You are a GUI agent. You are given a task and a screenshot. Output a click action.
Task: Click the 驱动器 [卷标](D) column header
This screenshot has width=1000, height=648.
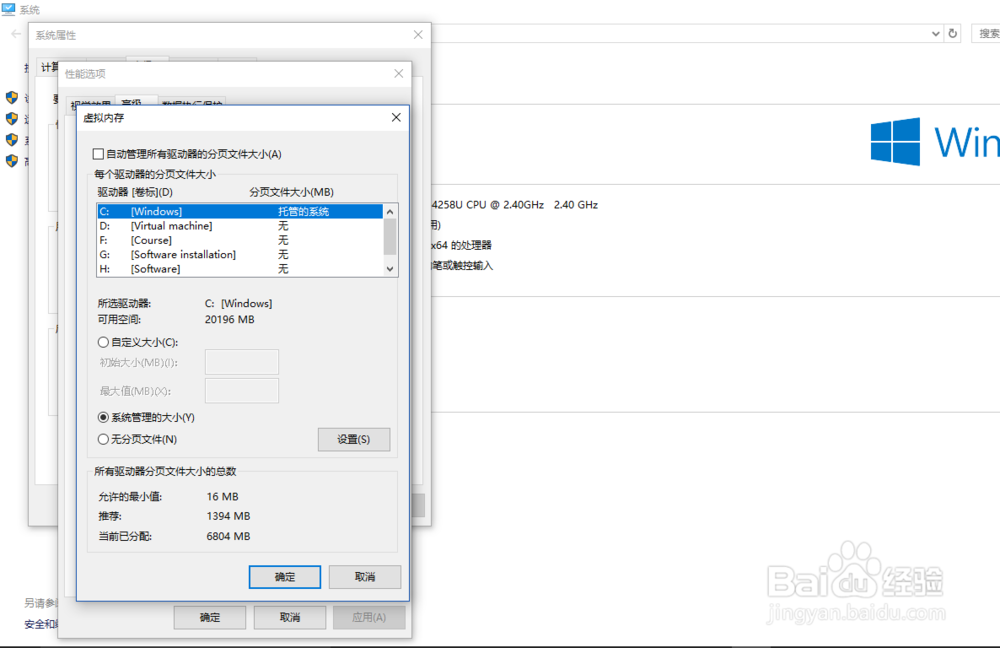click(x=135, y=192)
